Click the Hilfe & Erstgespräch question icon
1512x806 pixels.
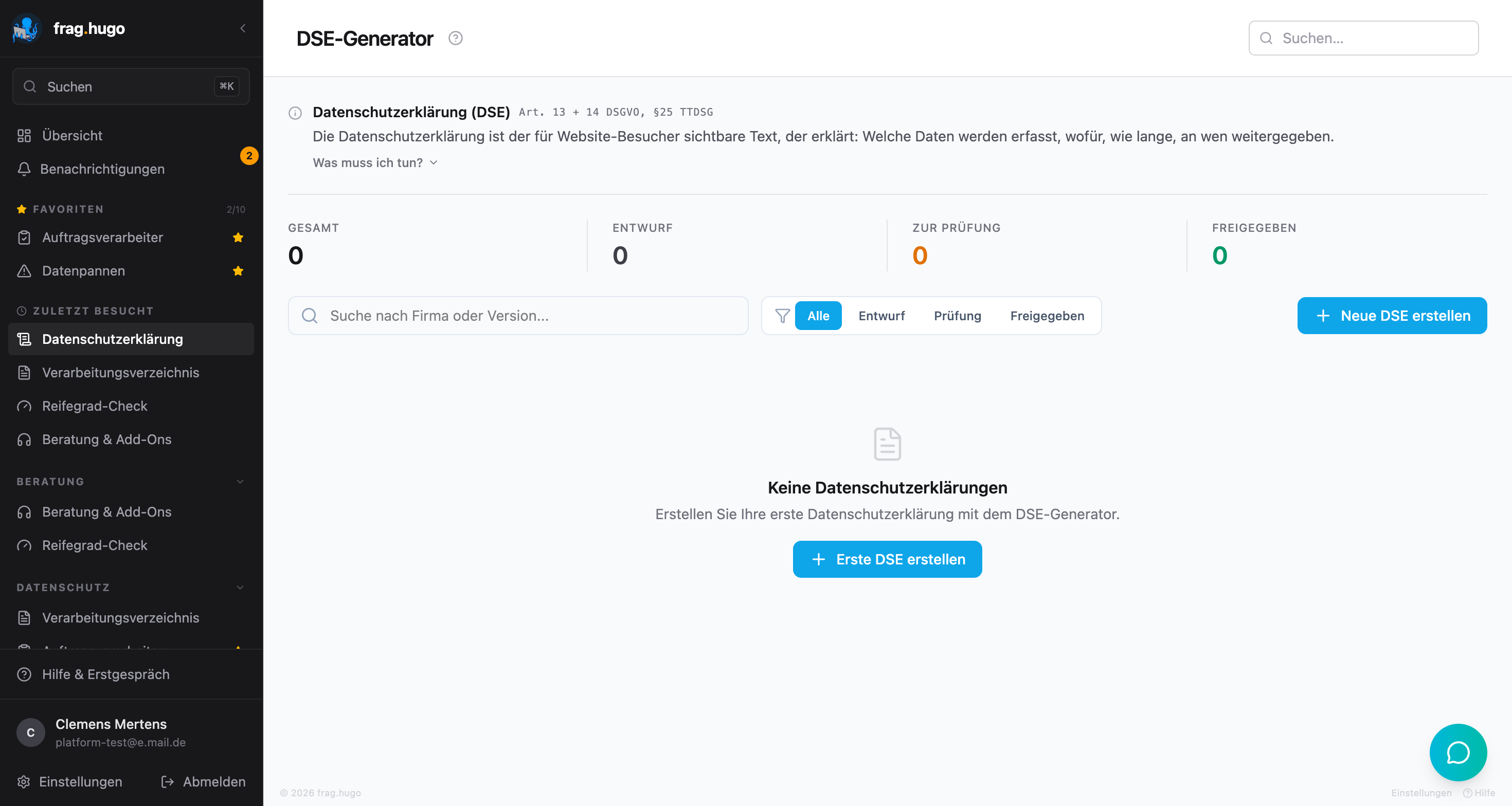click(x=24, y=674)
